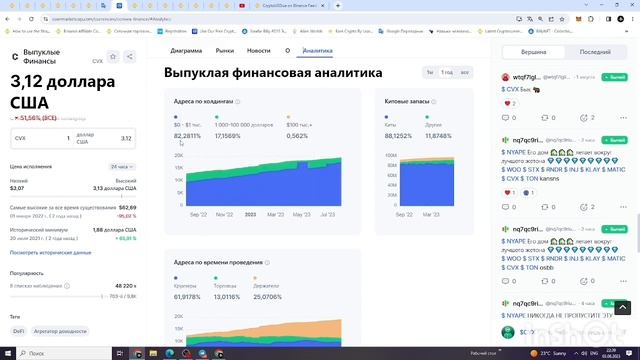Click green follow button on wtqf7igl post

[614, 77]
